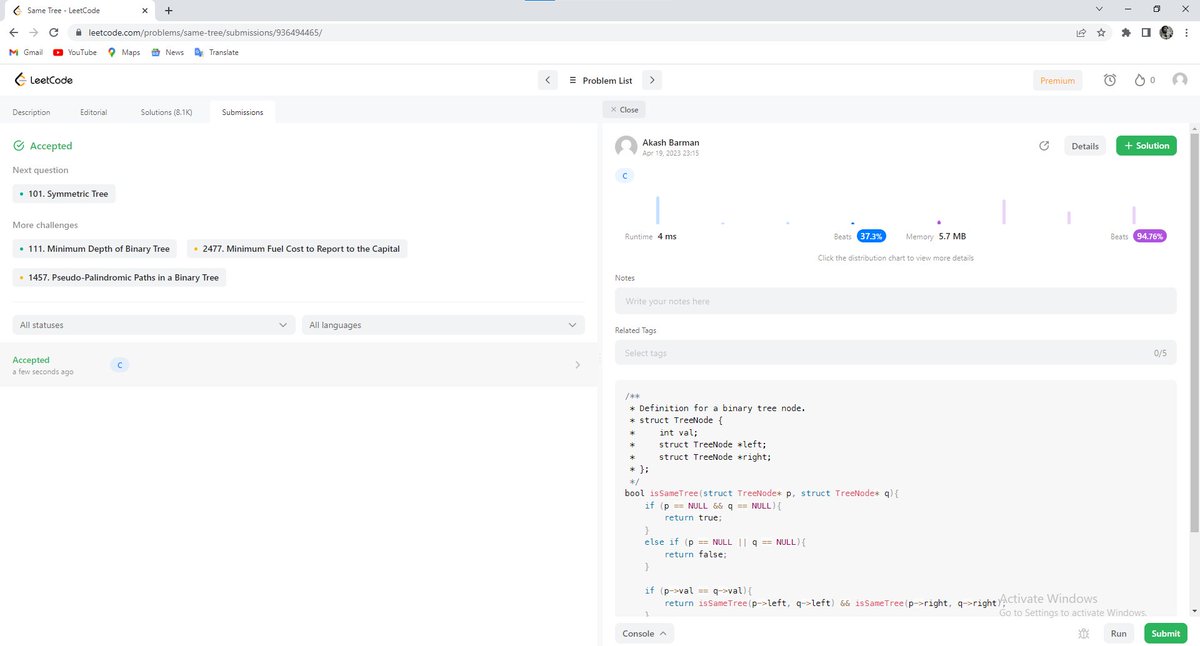Screen dimensions: 1200x646
Task: Click the C language badge under the name
Action: 625,176
